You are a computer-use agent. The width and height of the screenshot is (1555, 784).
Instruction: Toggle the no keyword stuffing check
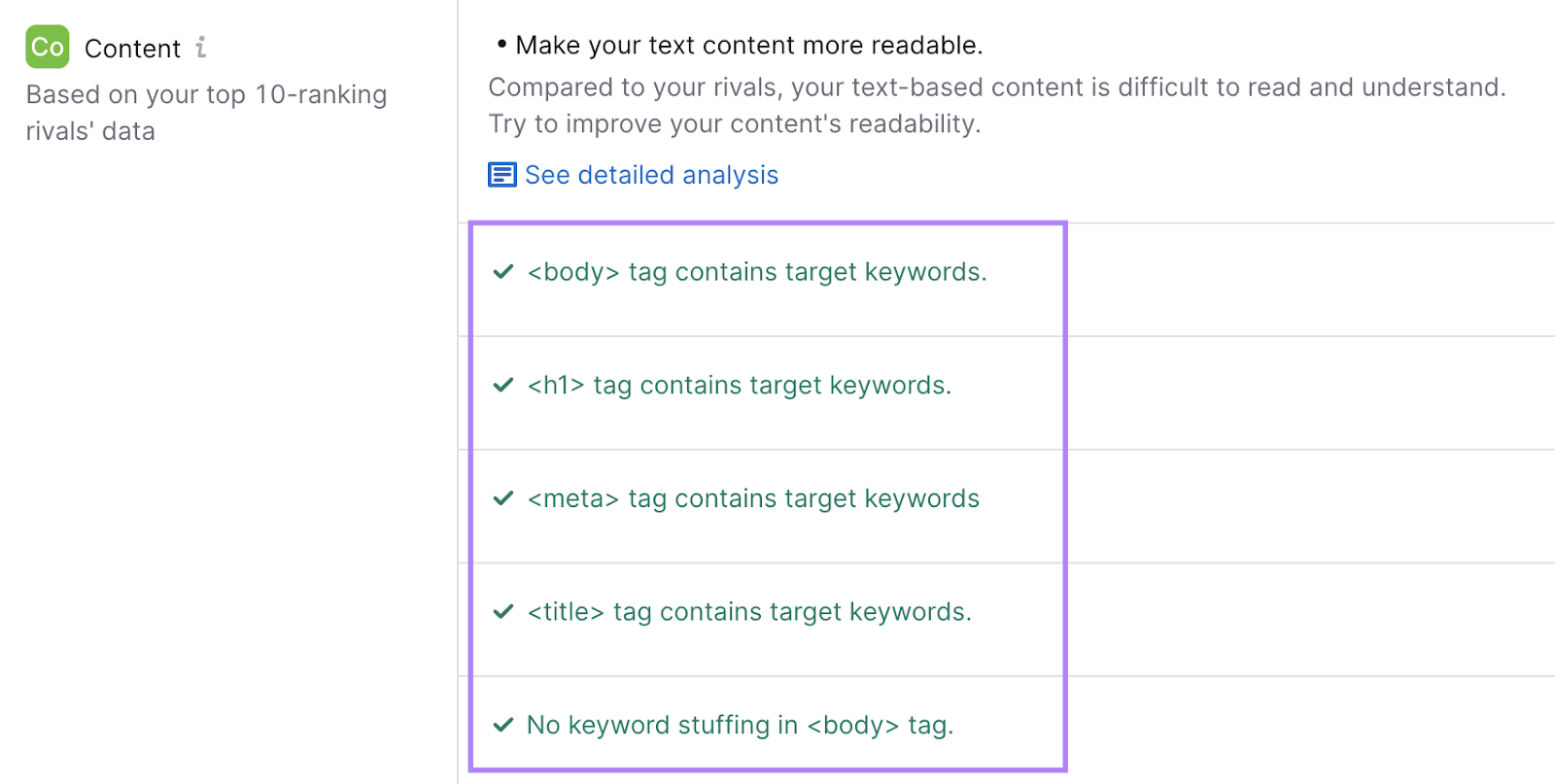(740, 725)
